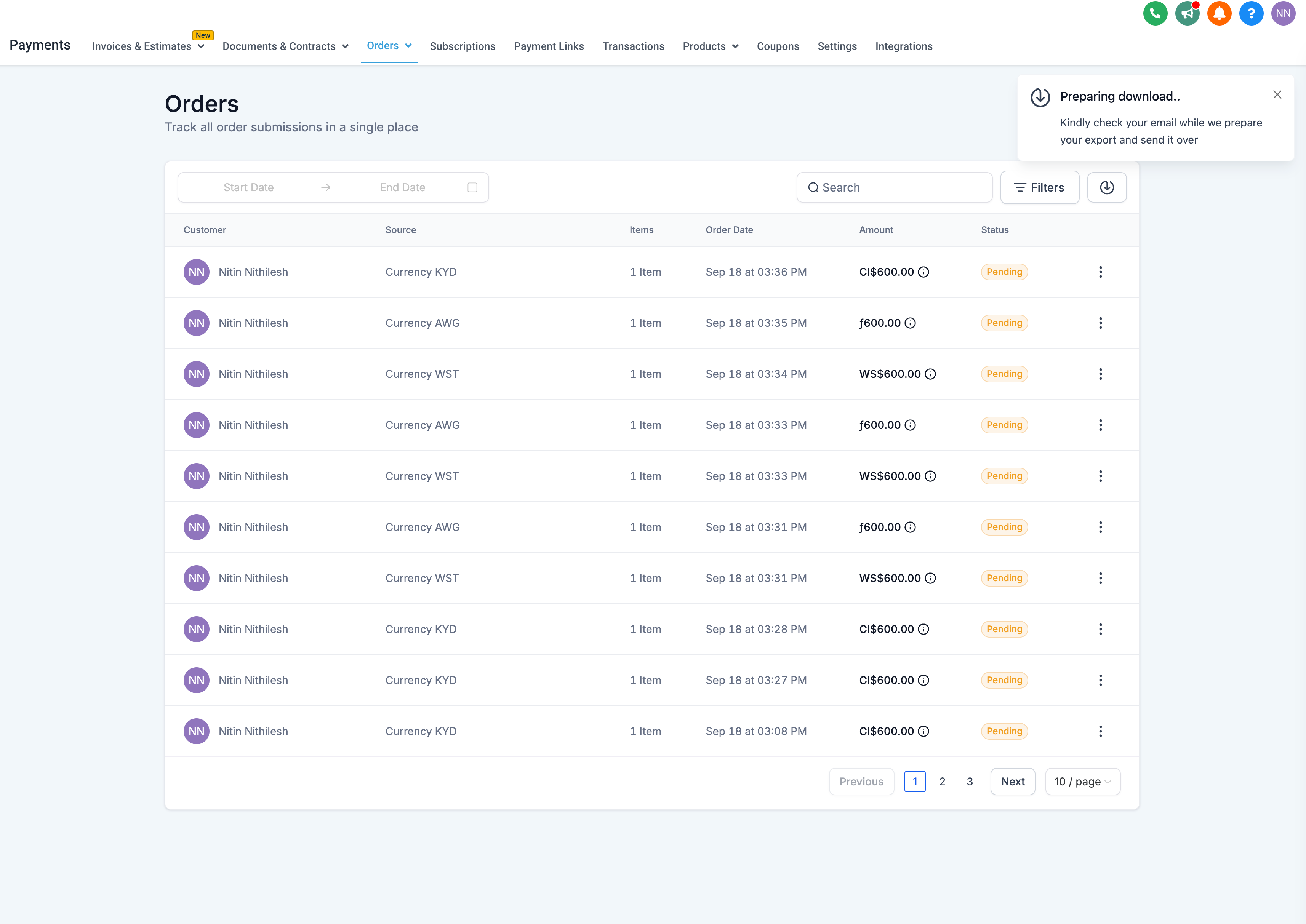Click the Order Date column header
This screenshot has height=924, width=1306.
[x=729, y=230]
